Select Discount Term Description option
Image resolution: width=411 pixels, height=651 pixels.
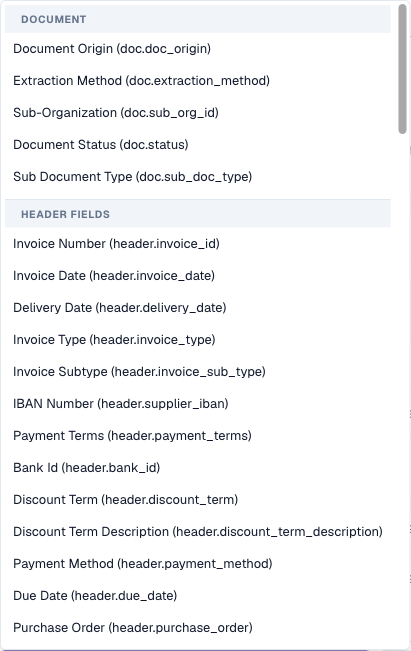click(x=198, y=531)
